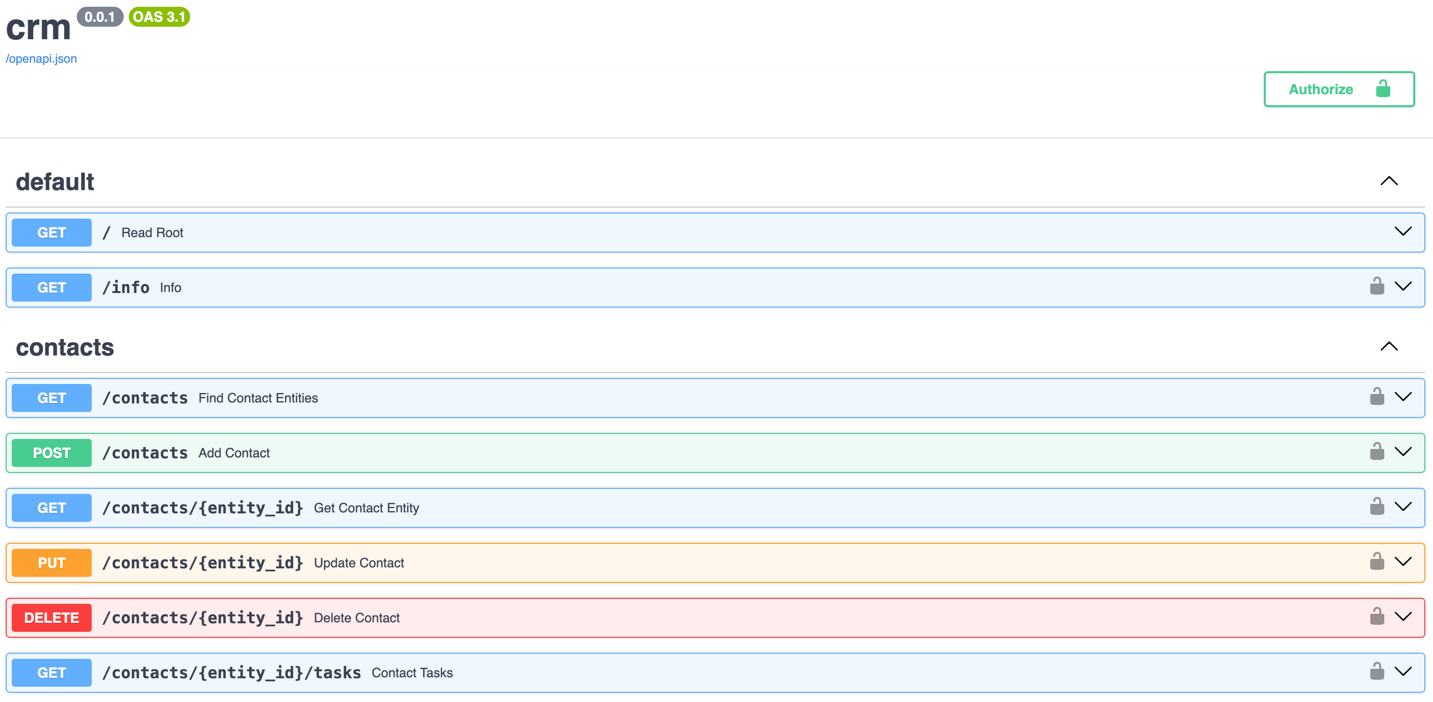Click the 'Contact Tasks' summary text
This screenshot has height=702, width=1433.
[412, 673]
